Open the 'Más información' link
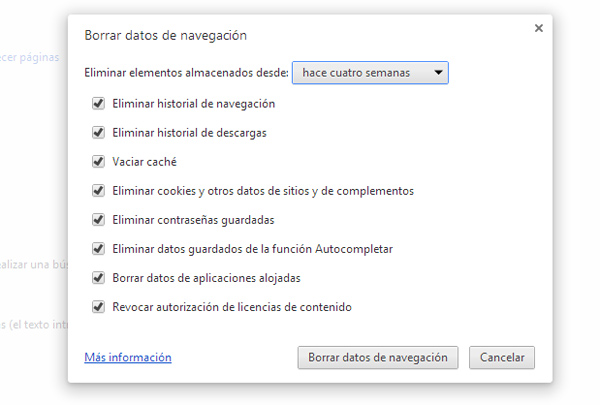Image resolution: width=600 pixels, height=405 pixels. (x=128, y=357)
